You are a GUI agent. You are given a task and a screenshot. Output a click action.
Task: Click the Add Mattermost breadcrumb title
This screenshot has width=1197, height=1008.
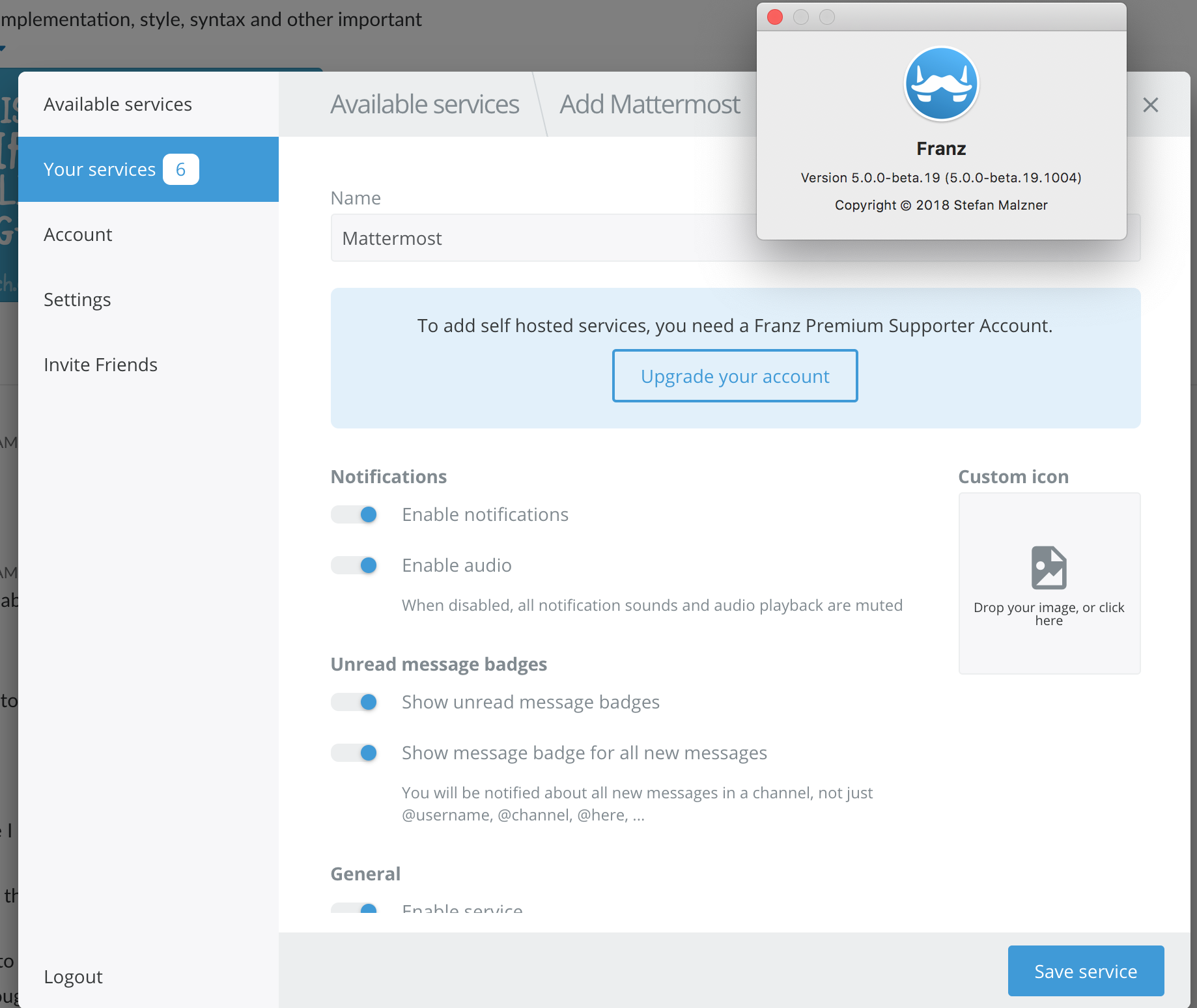click(650, 104)
